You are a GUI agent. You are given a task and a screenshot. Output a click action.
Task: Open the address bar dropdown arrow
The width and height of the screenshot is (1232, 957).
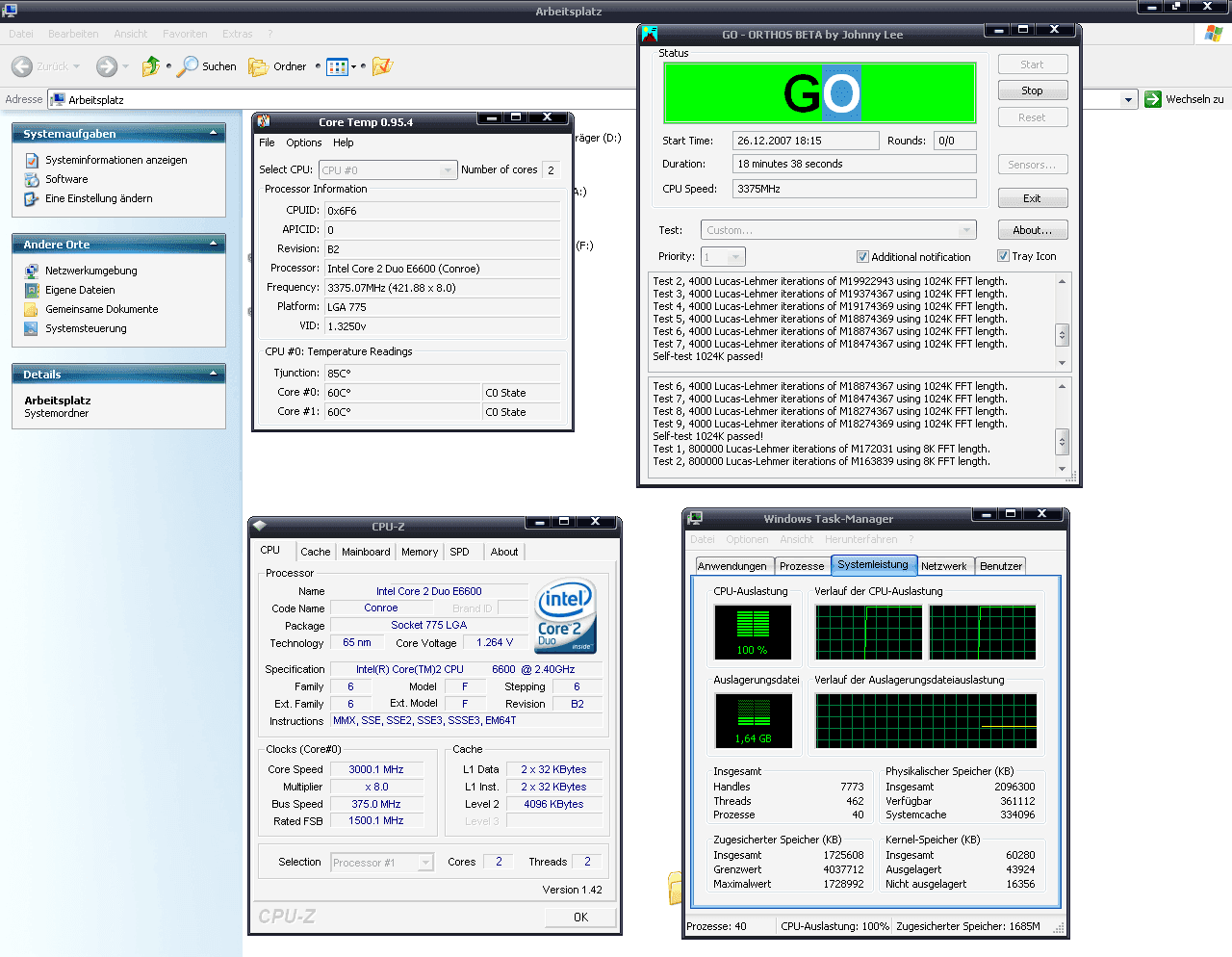pos(1129,99)
